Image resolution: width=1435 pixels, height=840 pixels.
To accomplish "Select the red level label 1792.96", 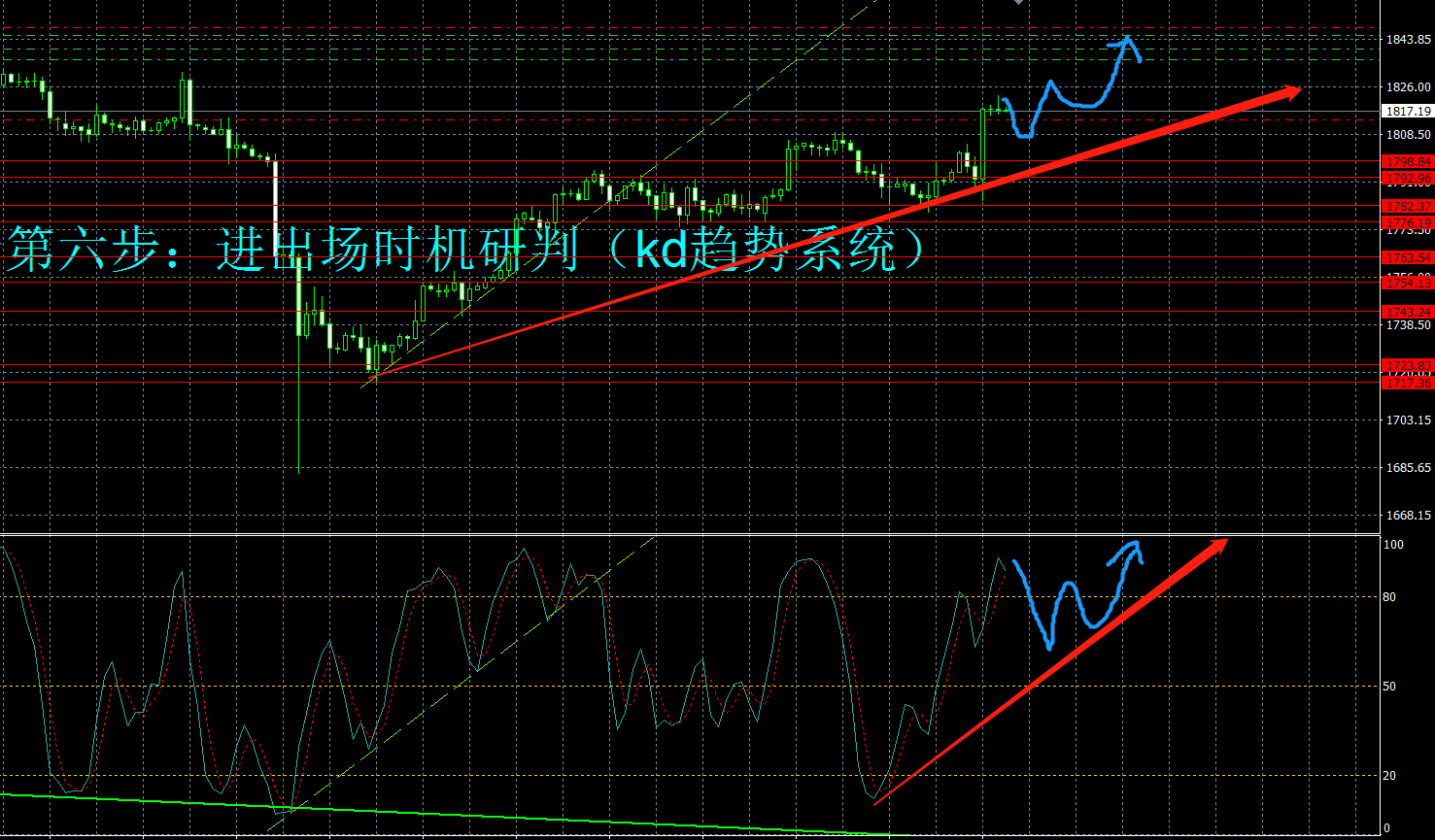I will pos(1408,179).
